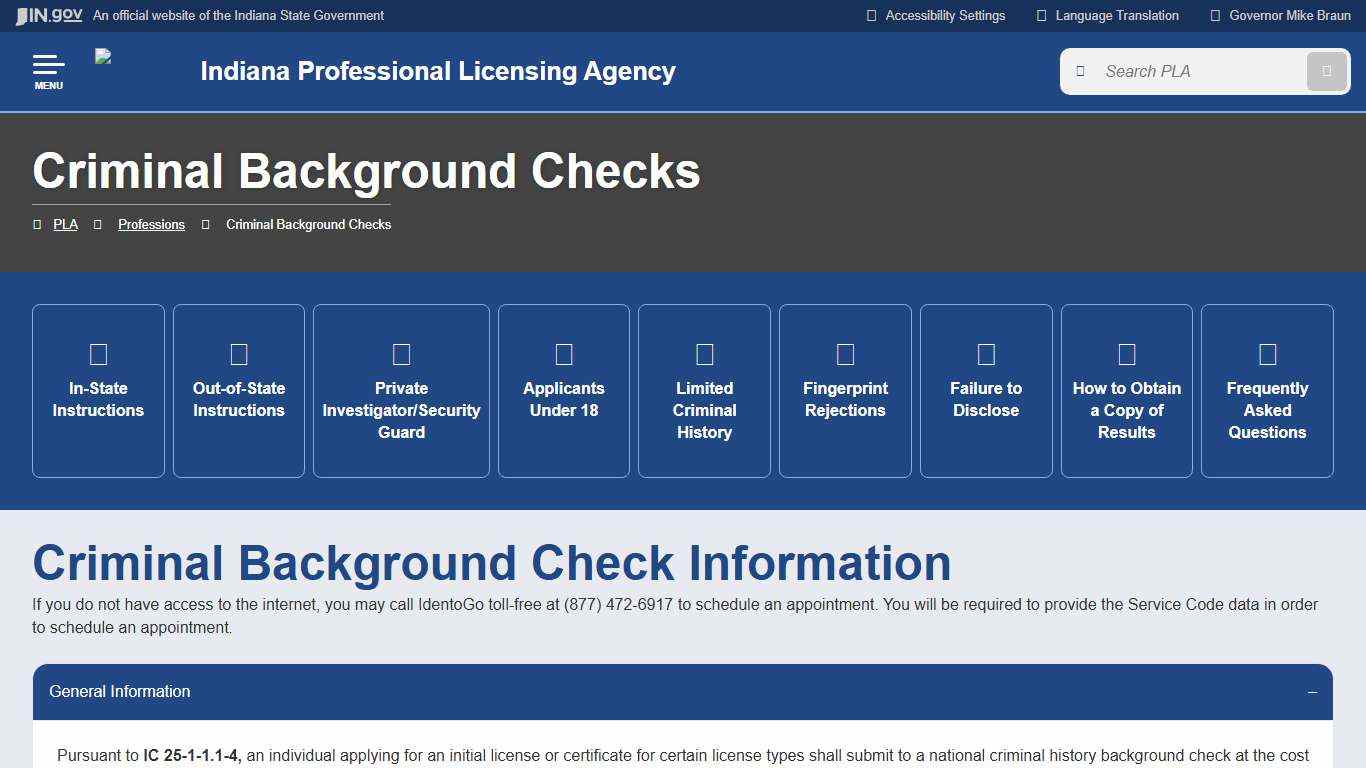Open How to Obtain a Copy of Results
1366x768 pixels.
(x=1126, y=390)
